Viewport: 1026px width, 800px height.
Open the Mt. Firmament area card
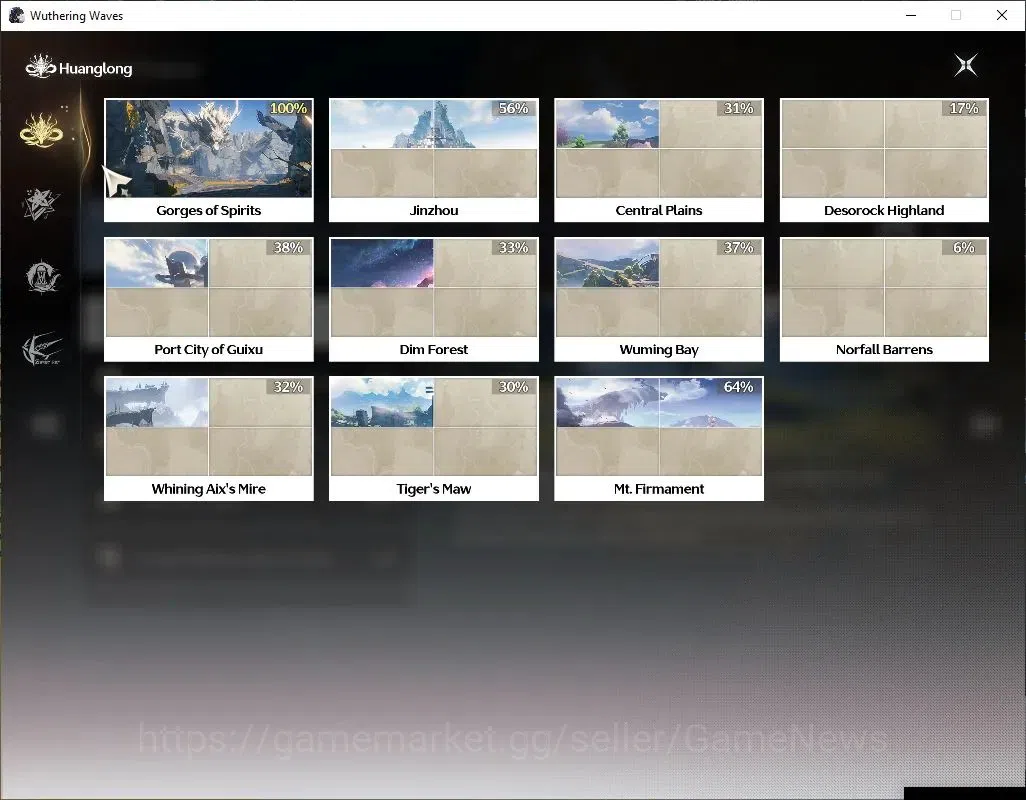pyautogui.click(x=659, y=439)
